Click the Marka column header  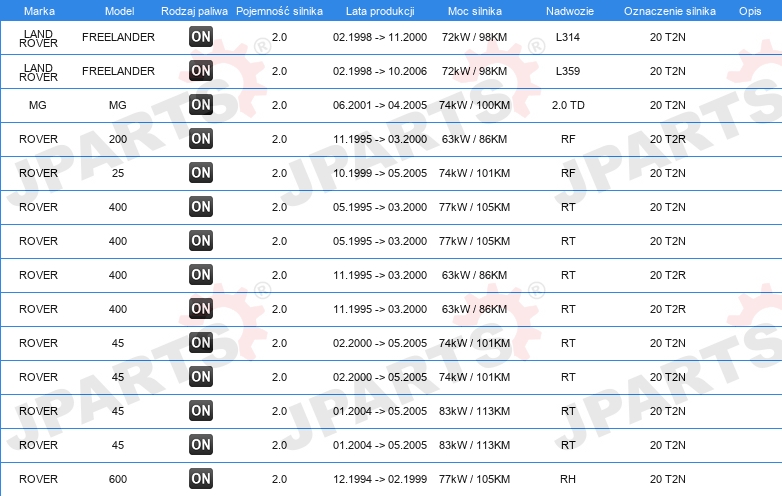(39, 11)
